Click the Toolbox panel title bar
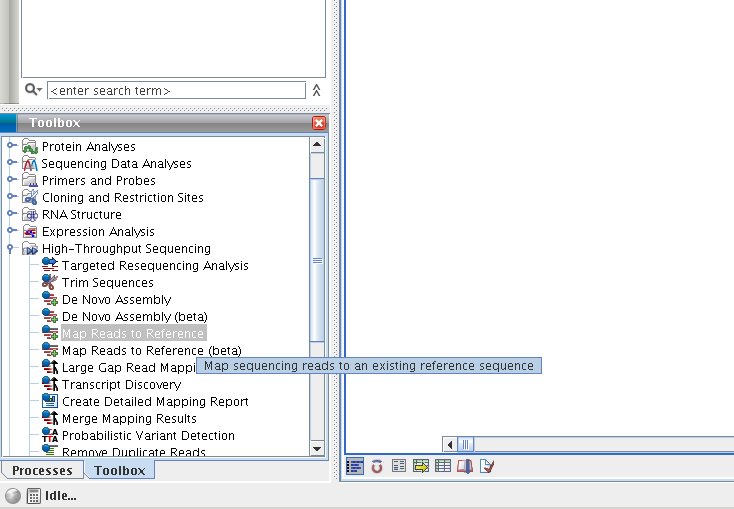The width and height of the screenshot is (734, 509). coord(164,123)
